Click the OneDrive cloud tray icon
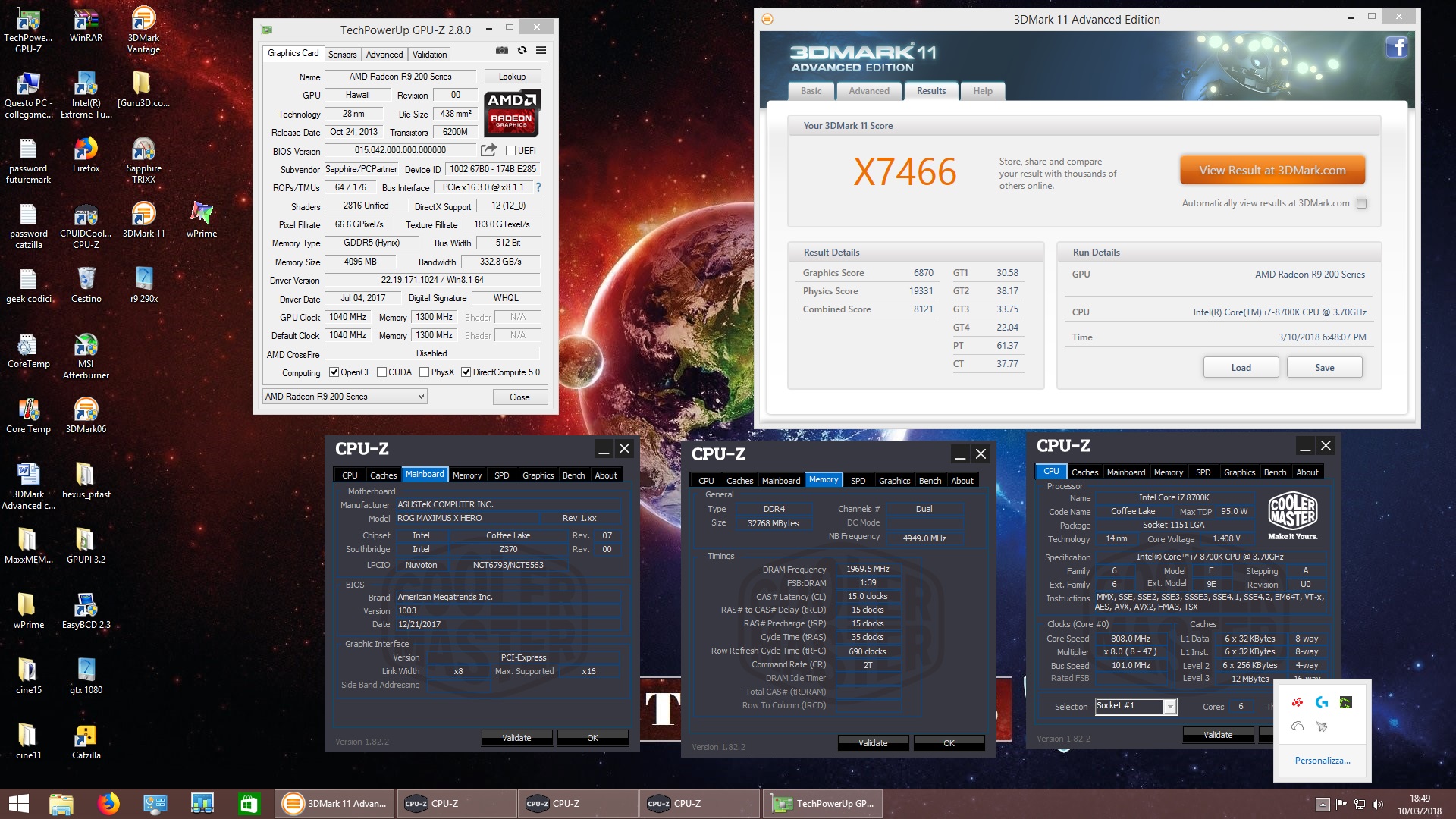 [1298, 726]
